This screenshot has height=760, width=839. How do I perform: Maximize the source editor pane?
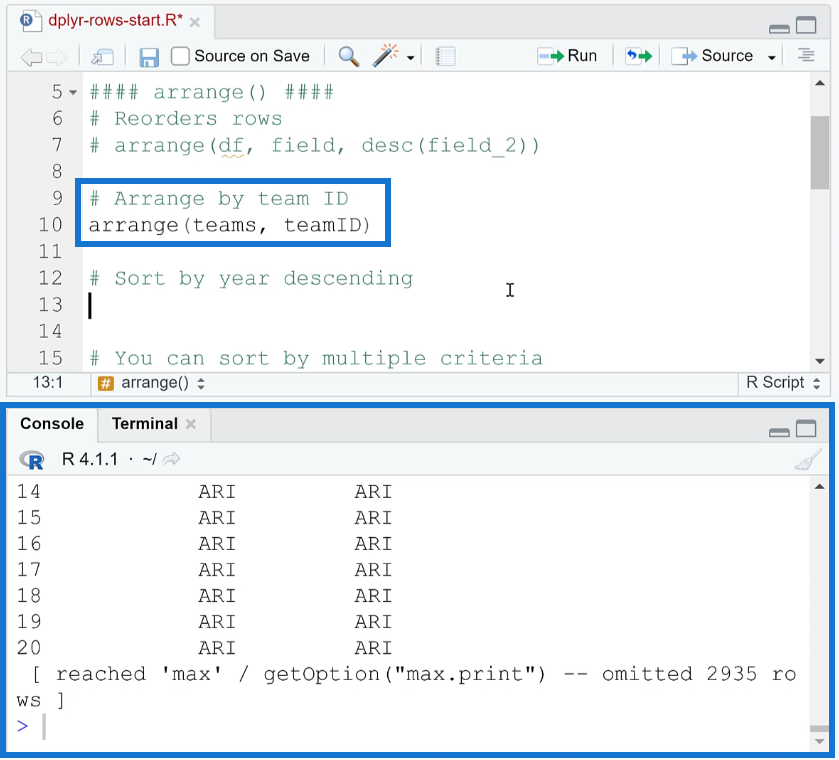tap(806, 25)
